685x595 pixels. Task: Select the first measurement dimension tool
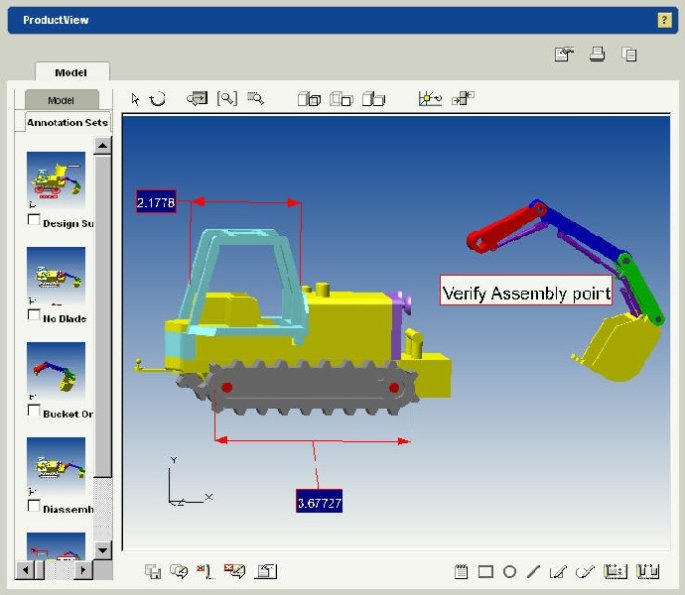pyautogui.click(x=615, y=571)
